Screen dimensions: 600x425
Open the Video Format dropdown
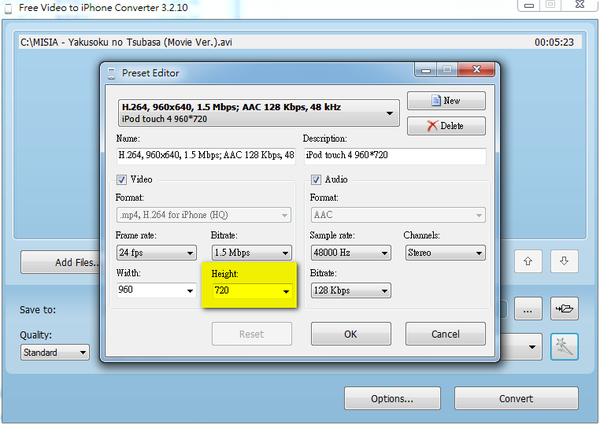point(203,215)
